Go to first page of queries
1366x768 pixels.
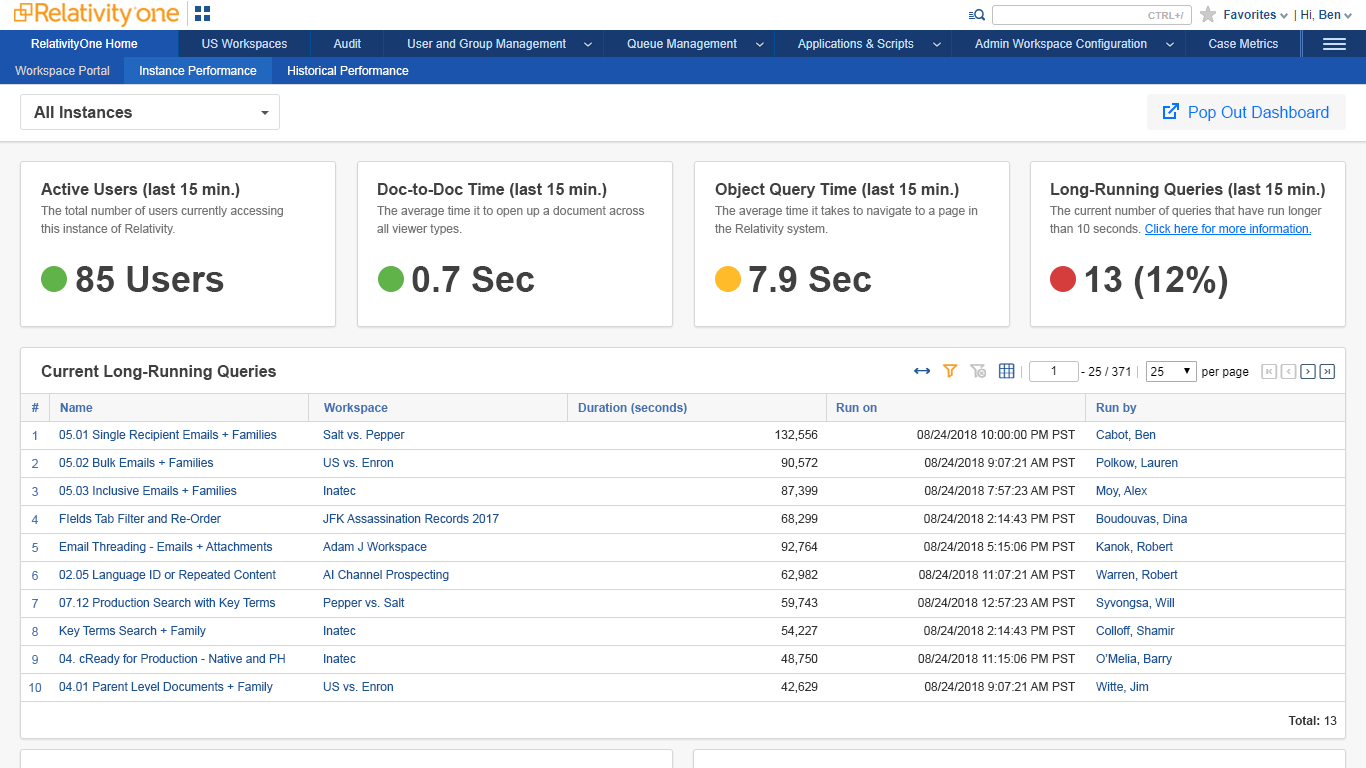1269,371
